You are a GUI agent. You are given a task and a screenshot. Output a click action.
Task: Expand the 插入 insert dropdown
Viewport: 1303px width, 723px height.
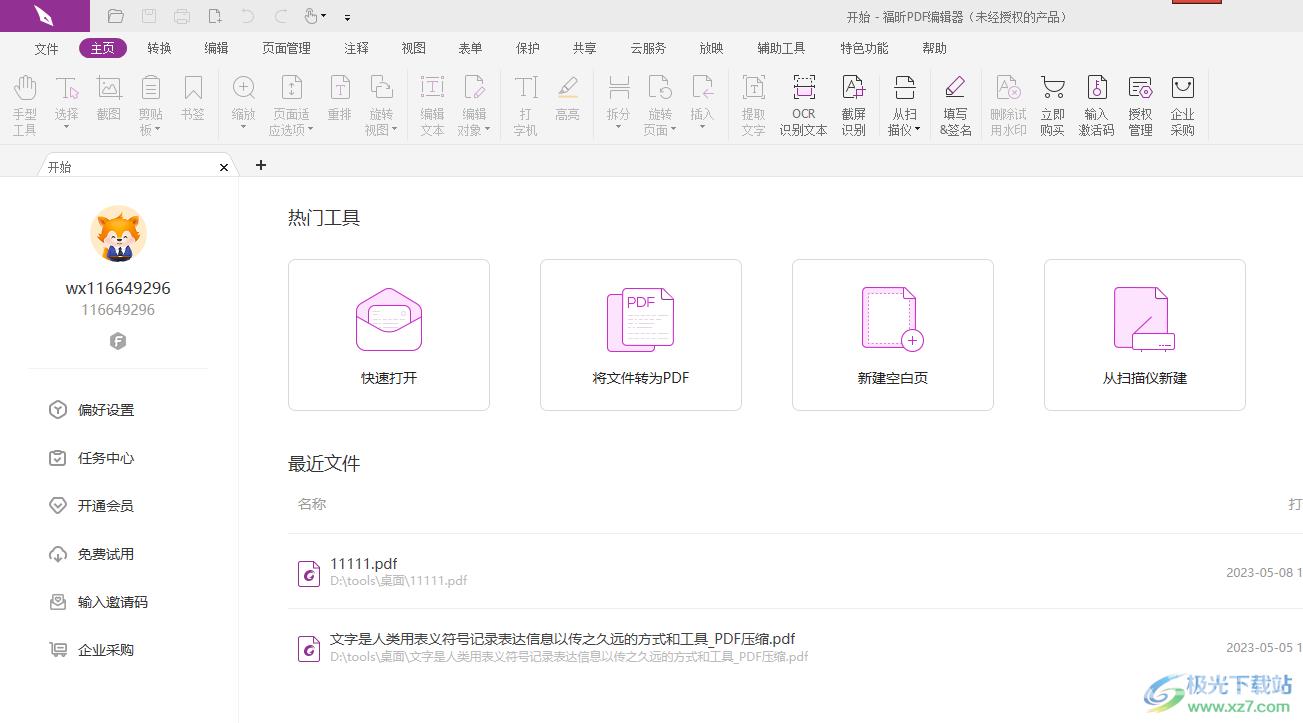703,129
